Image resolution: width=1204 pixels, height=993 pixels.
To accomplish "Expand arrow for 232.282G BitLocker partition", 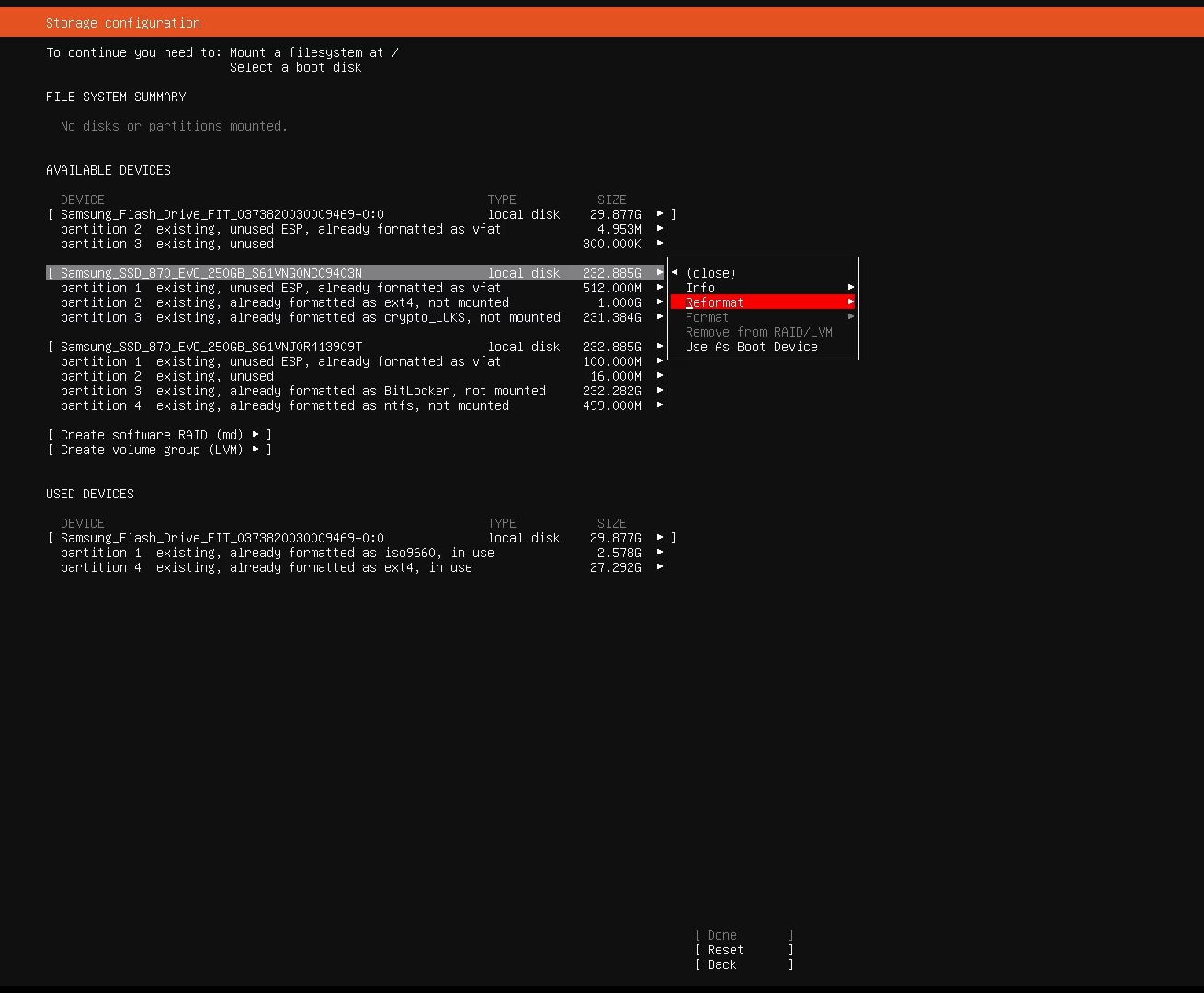I will [x=660, y=391].
